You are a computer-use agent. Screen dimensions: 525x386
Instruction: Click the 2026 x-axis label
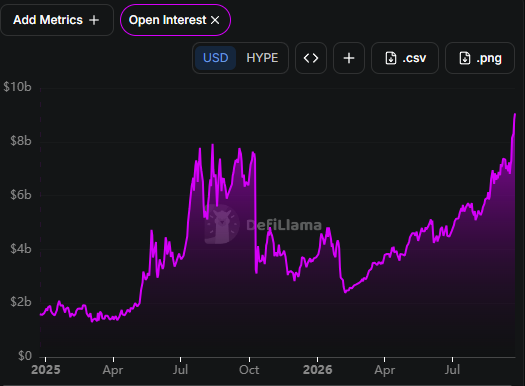pos(317,370)
